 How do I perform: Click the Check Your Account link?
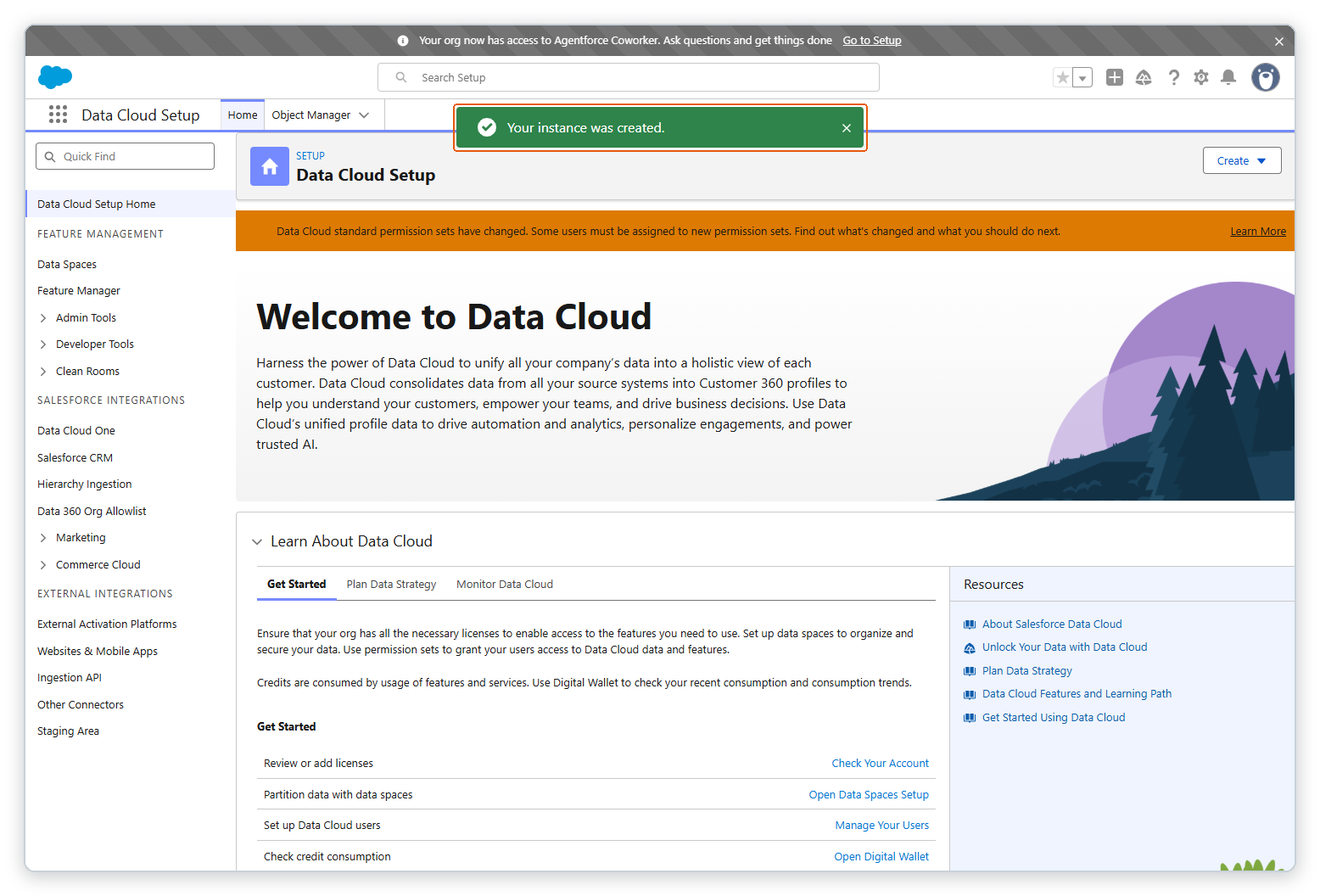tap(880, 763)
